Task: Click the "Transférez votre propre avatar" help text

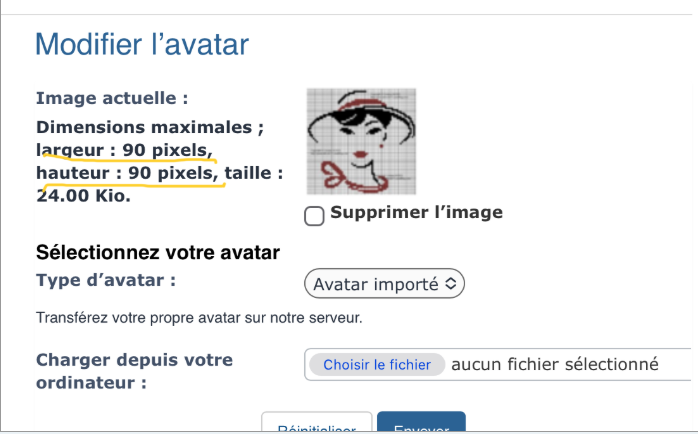Action: pos(198,319)
